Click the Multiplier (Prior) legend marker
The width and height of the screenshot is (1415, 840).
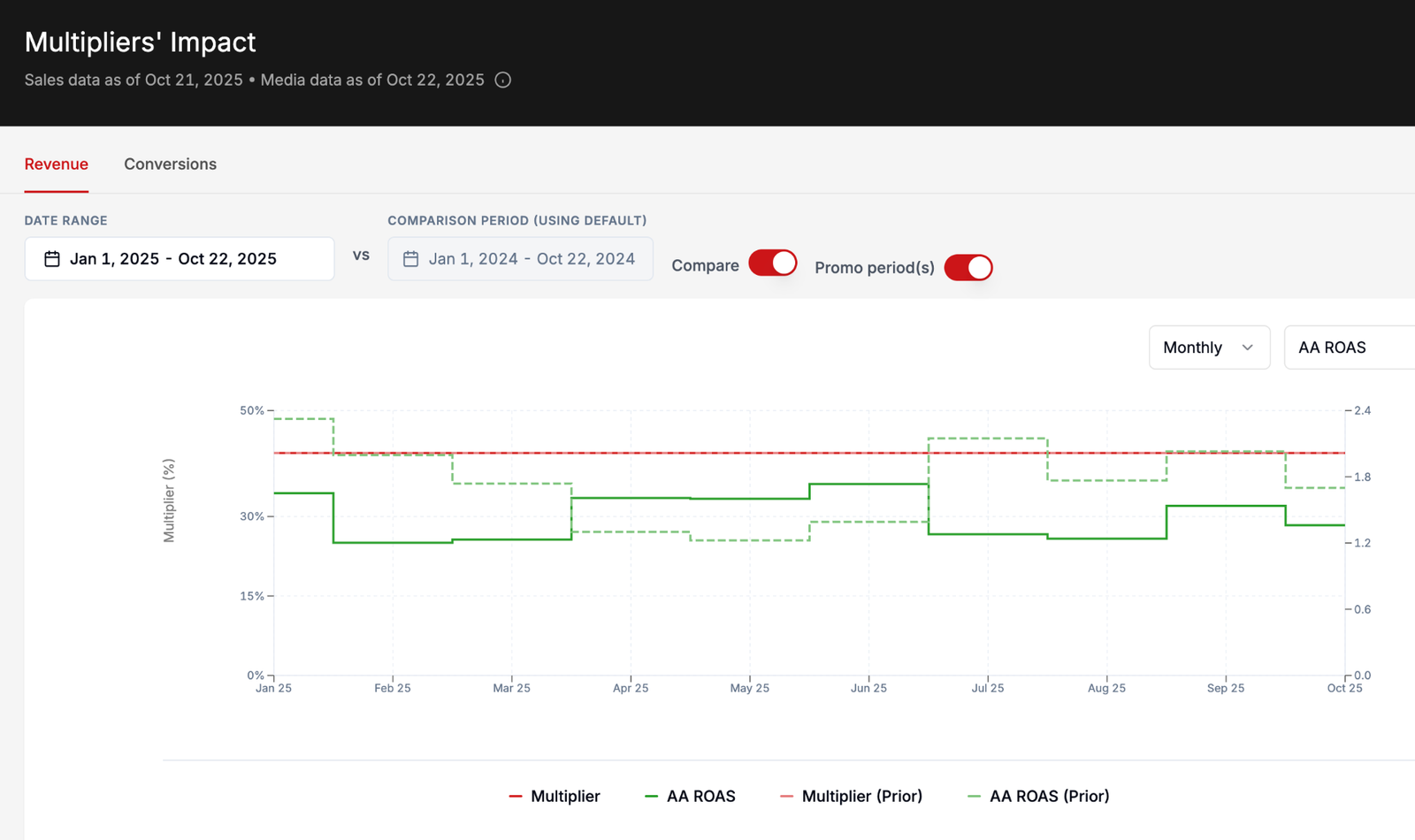tap(786, 797)
